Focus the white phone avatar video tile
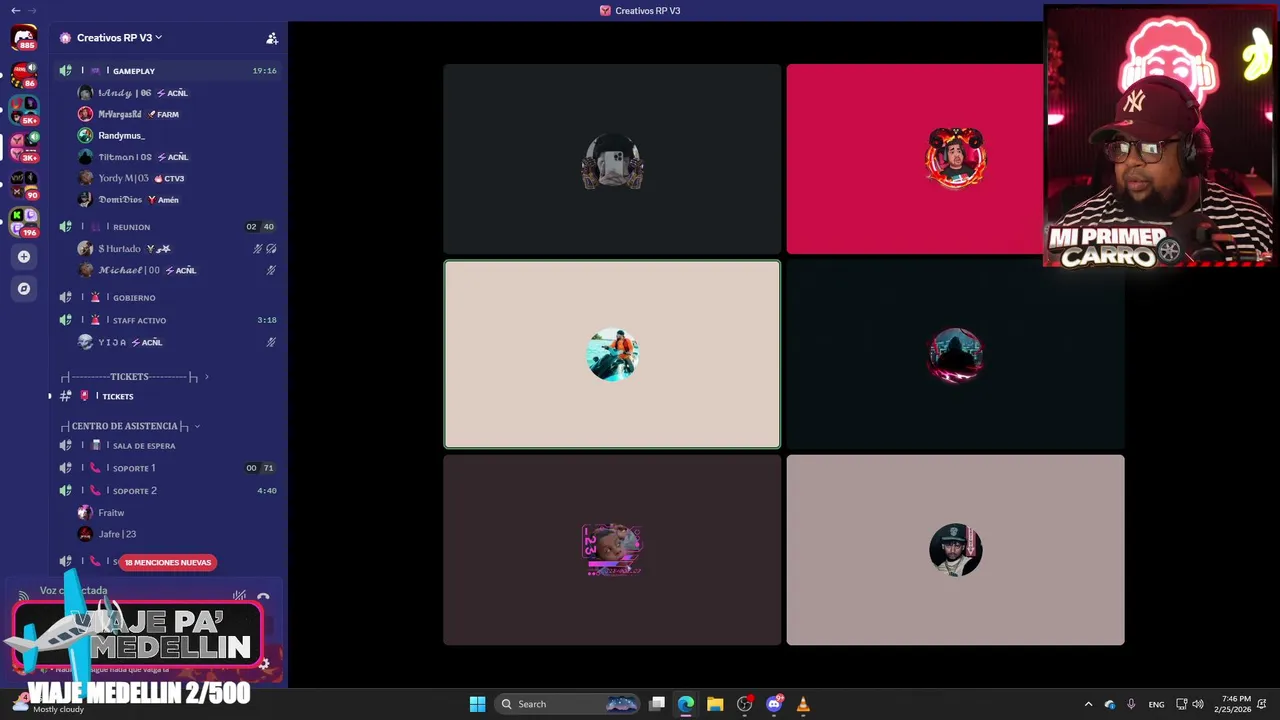The width and height of the screenshot is (1280, 720). 612,159
